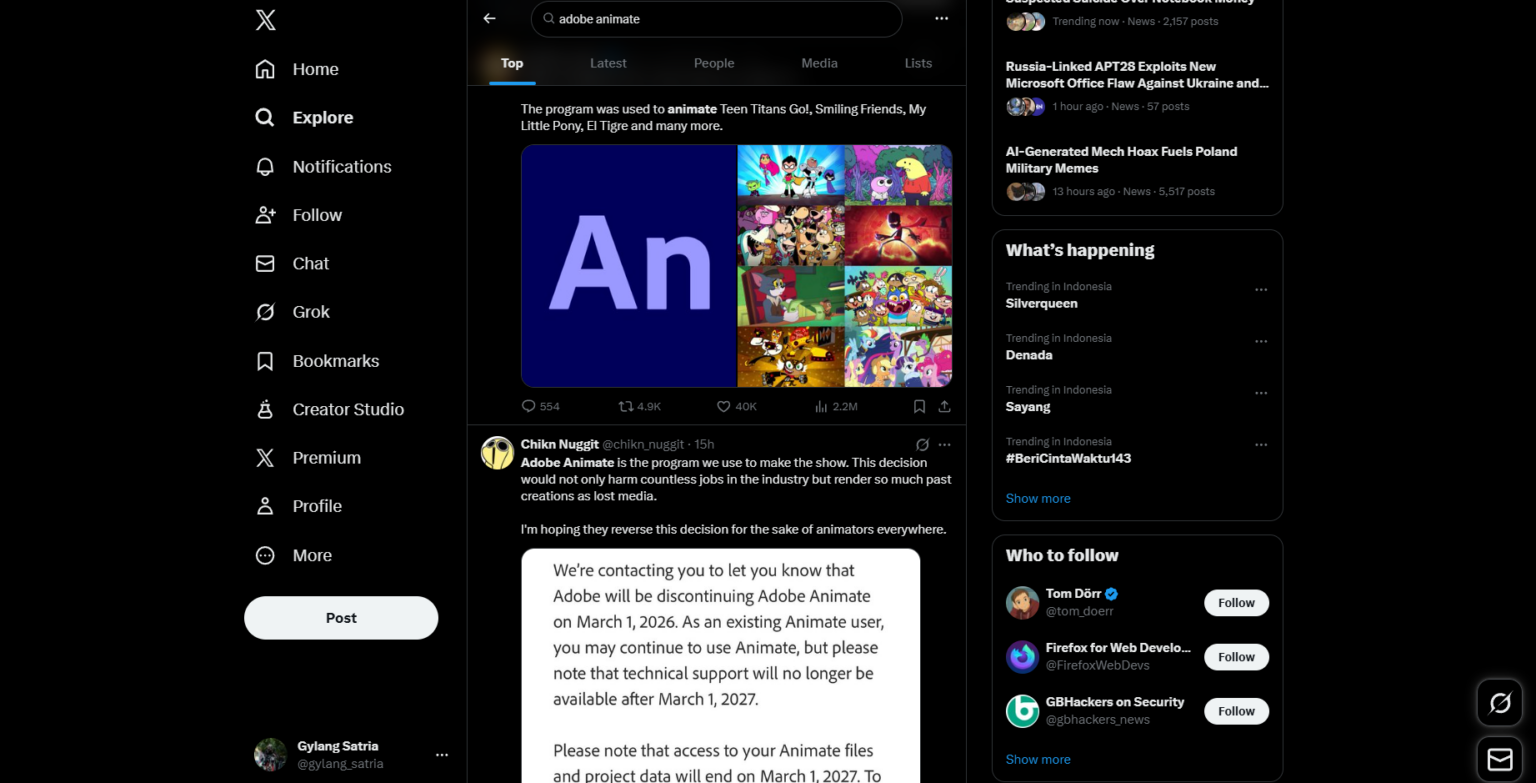
Task: Switch to the People tab
Action: [714, 63]
